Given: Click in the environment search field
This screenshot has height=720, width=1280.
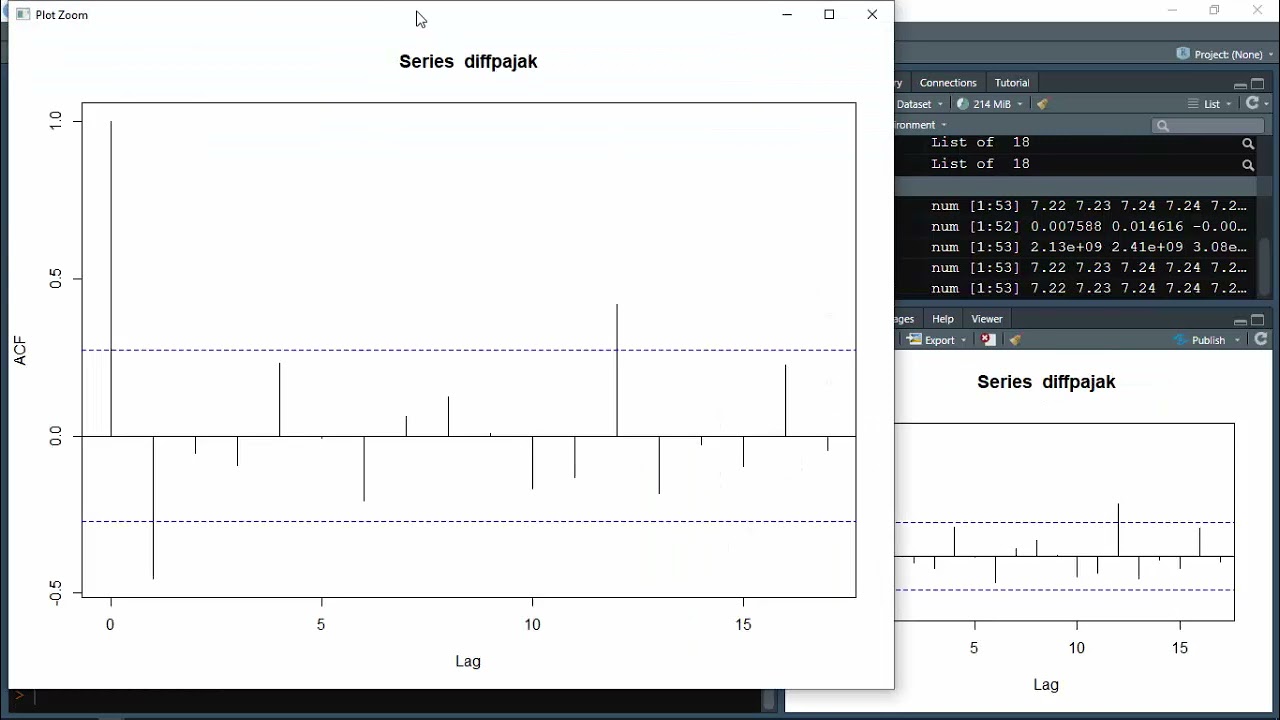Looking at the screenshot, I should pos(1208,125).
